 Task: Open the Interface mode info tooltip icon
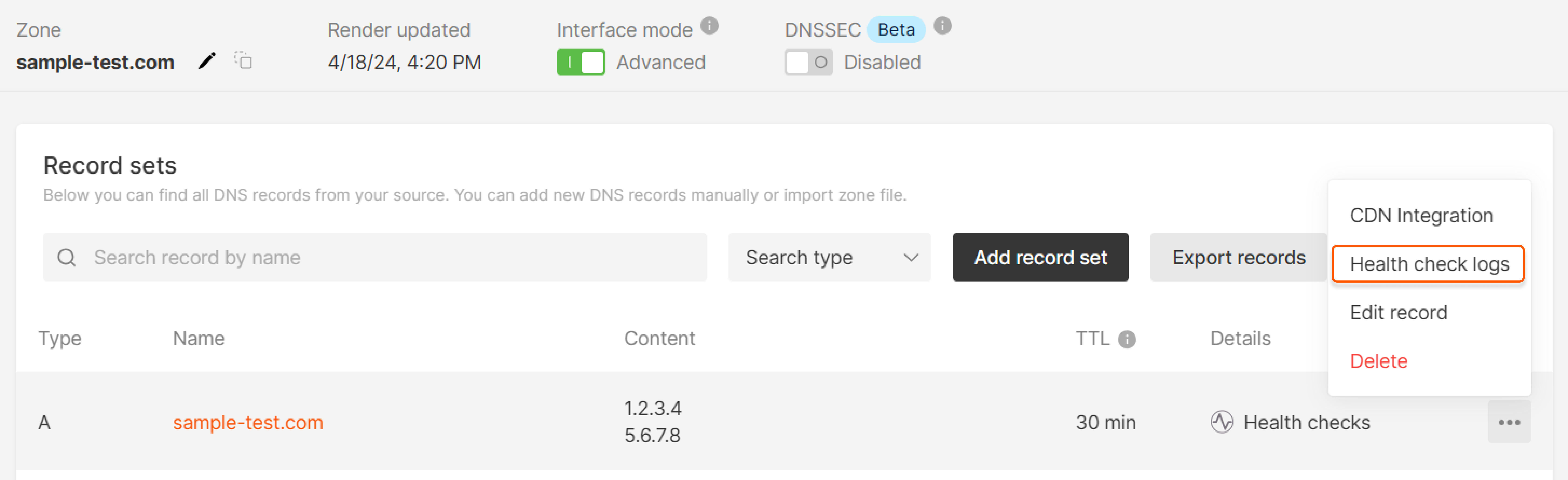pyautogui.click(x=710, y=26)
